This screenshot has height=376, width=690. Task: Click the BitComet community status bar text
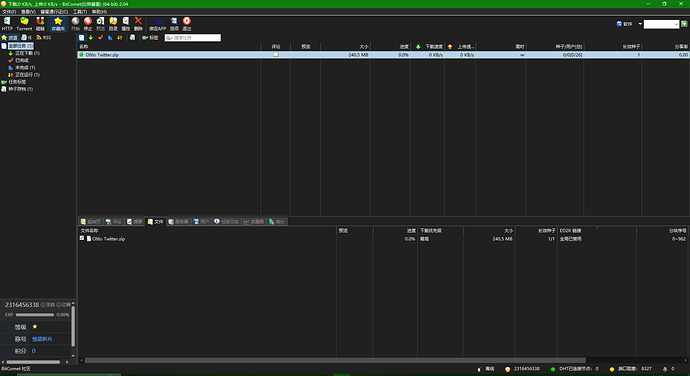(x=16, y=369)
